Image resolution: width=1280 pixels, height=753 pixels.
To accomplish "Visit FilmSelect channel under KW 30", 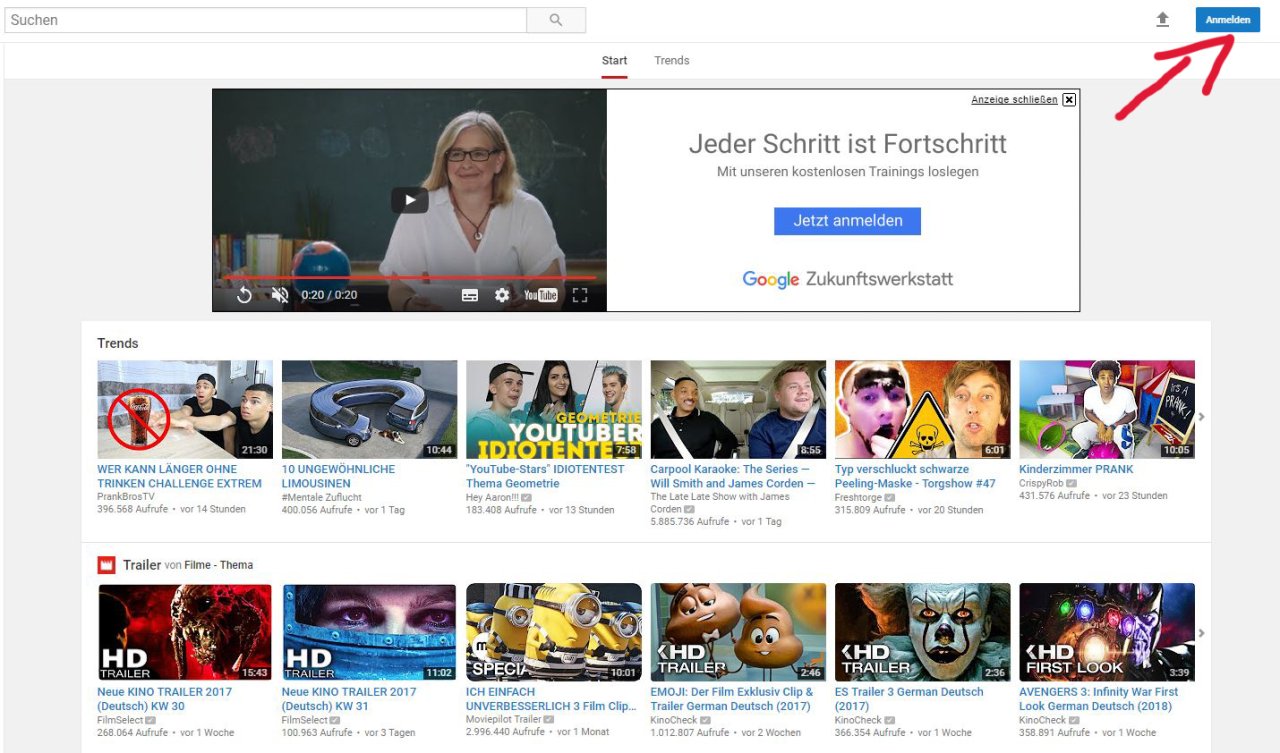I will 120,719.
